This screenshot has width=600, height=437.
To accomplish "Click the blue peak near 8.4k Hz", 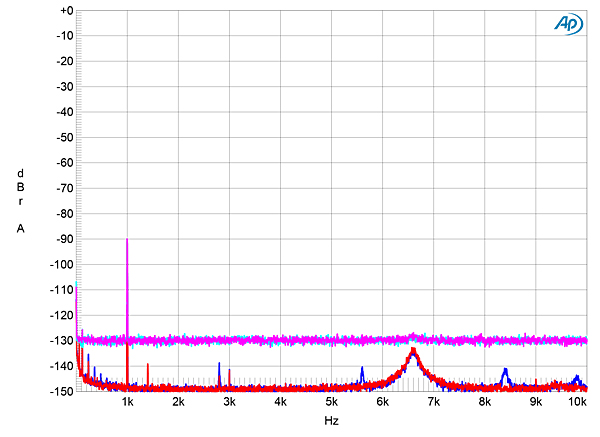I will [505, 371].
